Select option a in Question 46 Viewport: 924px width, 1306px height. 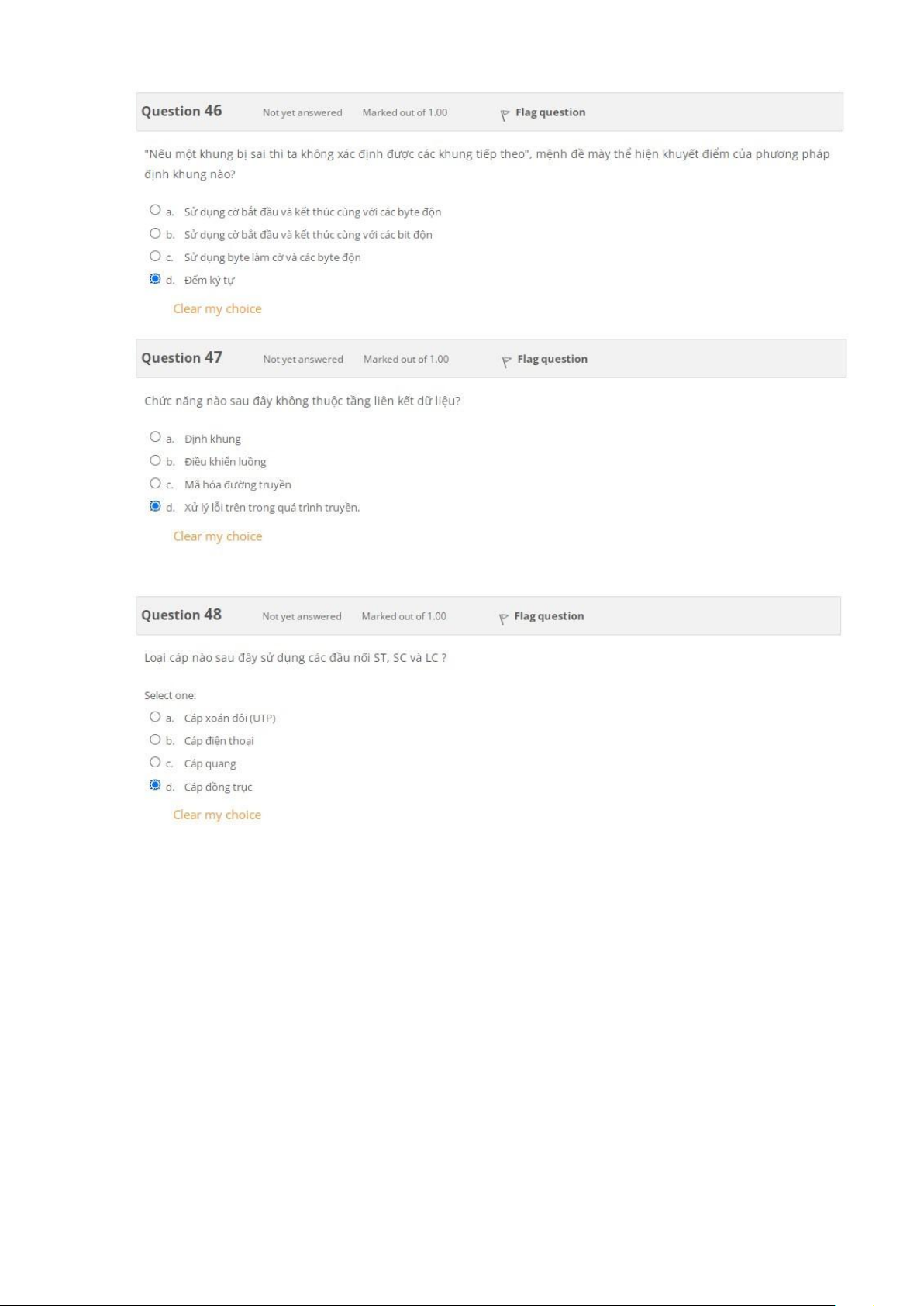coord(155,210)
